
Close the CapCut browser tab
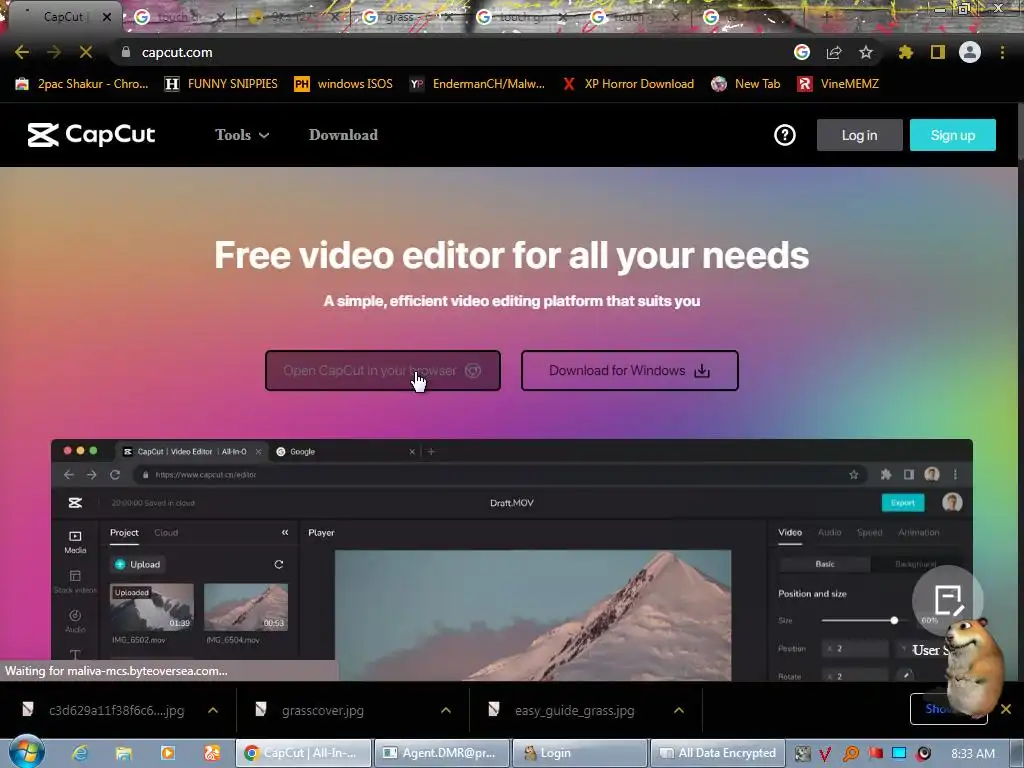(106, 17)
